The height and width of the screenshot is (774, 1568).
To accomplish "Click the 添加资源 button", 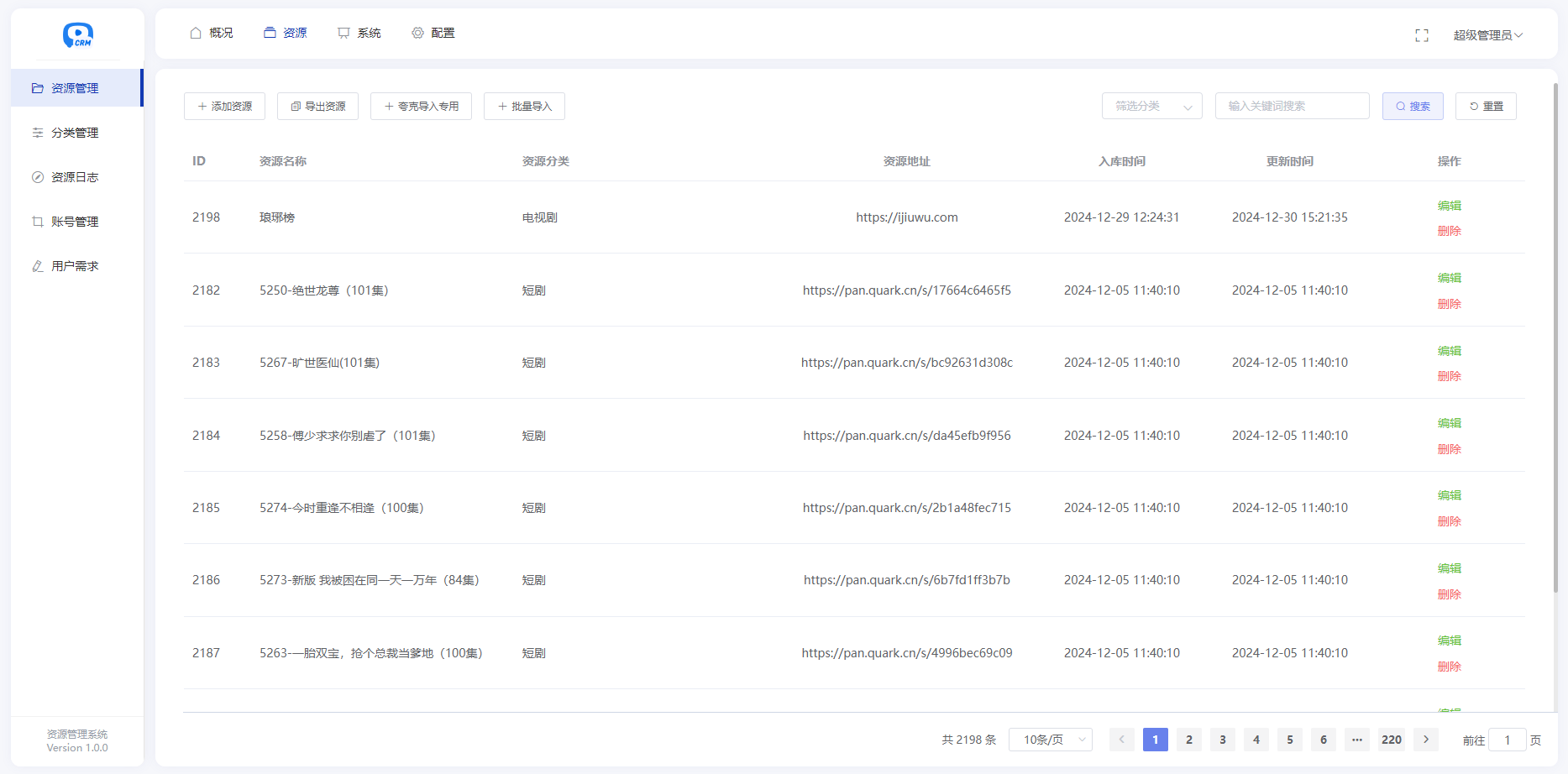I will click(224, 106).
